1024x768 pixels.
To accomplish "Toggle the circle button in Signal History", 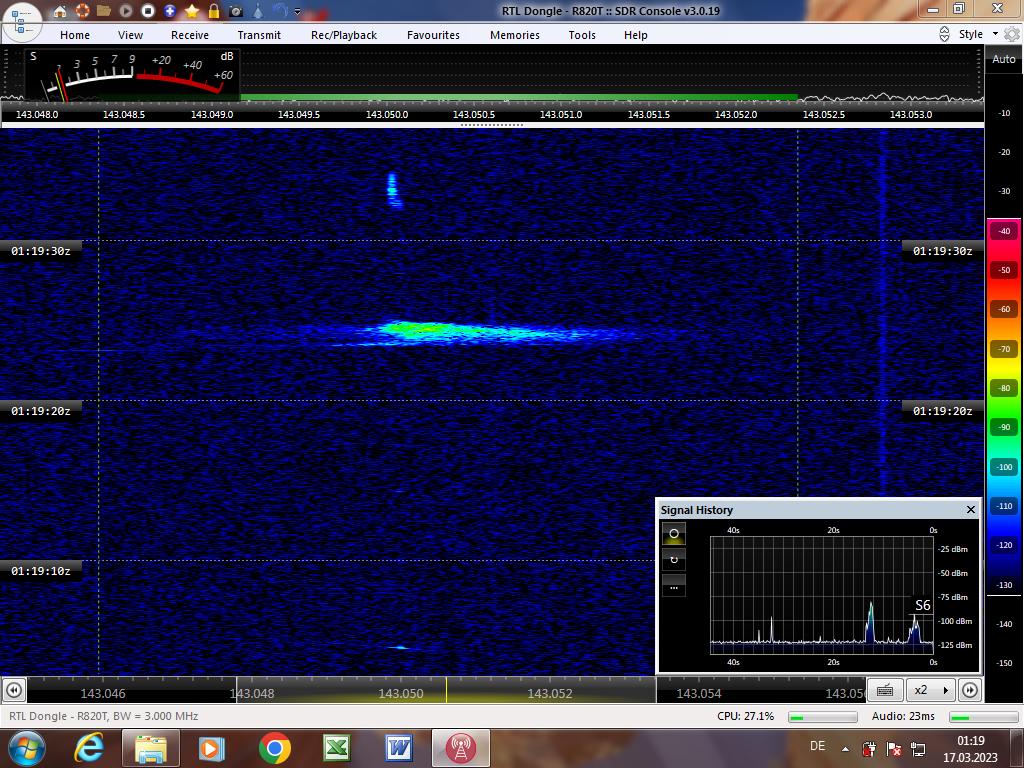I will point(674,534).
